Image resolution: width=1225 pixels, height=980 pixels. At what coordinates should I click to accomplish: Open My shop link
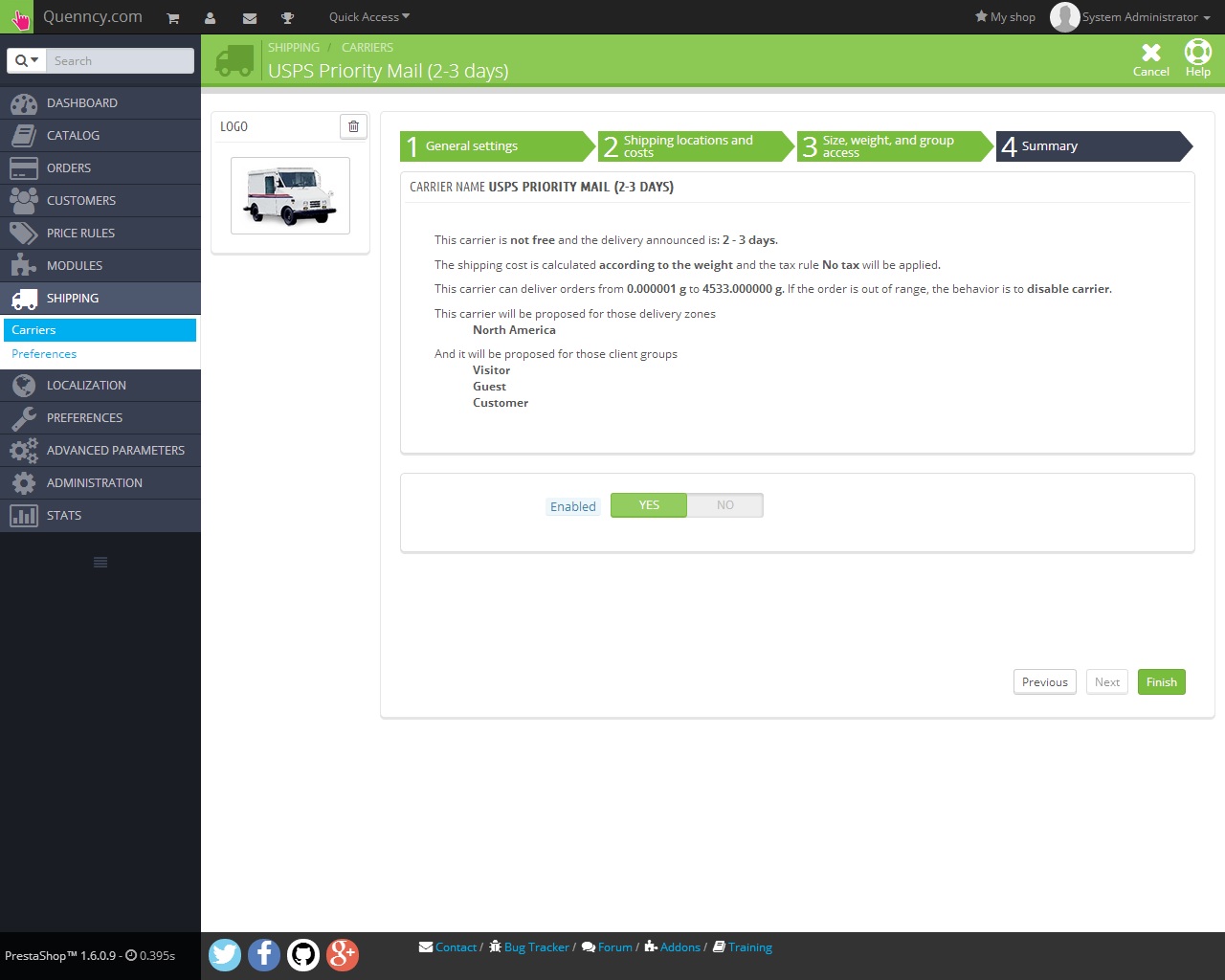tap(1005, 17)
